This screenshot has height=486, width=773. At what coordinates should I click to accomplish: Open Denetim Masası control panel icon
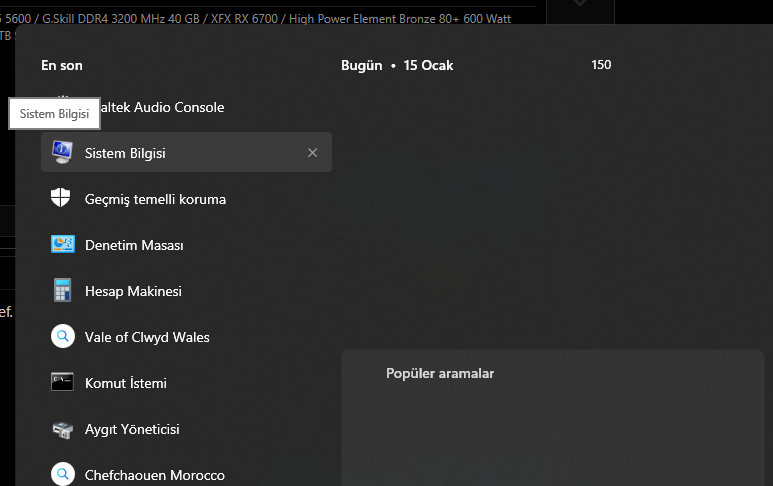coord(63,244)
